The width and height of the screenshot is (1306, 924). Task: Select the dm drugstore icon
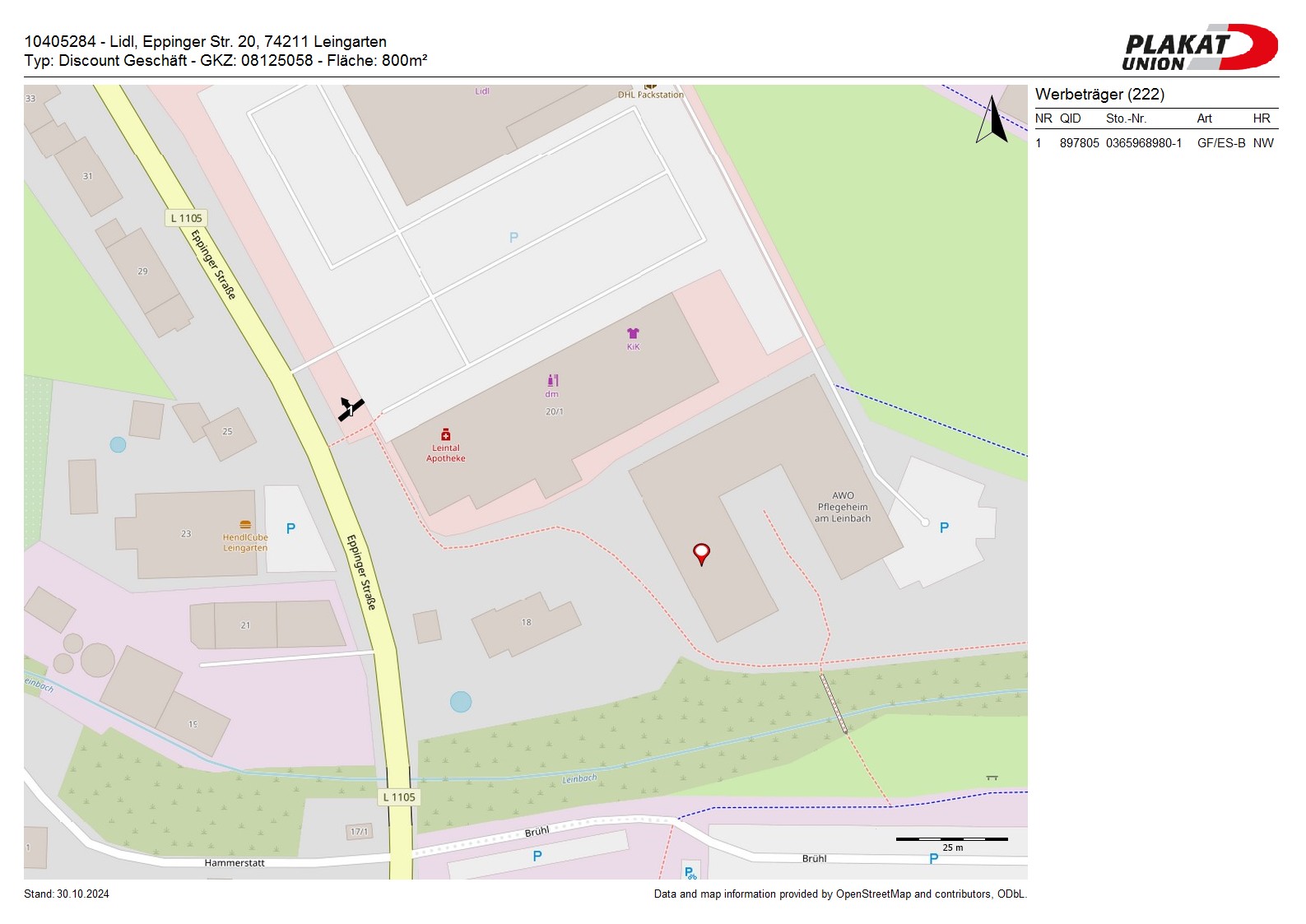553,380
